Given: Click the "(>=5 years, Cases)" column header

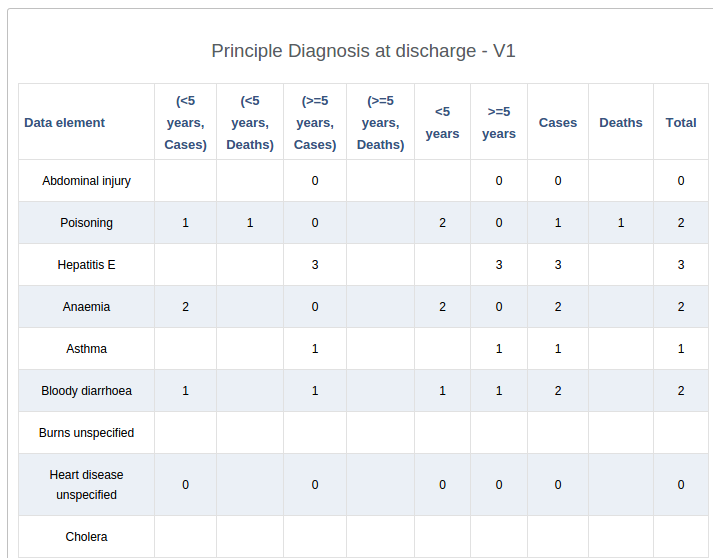Looking at the screenshot, I should (315, 123).
